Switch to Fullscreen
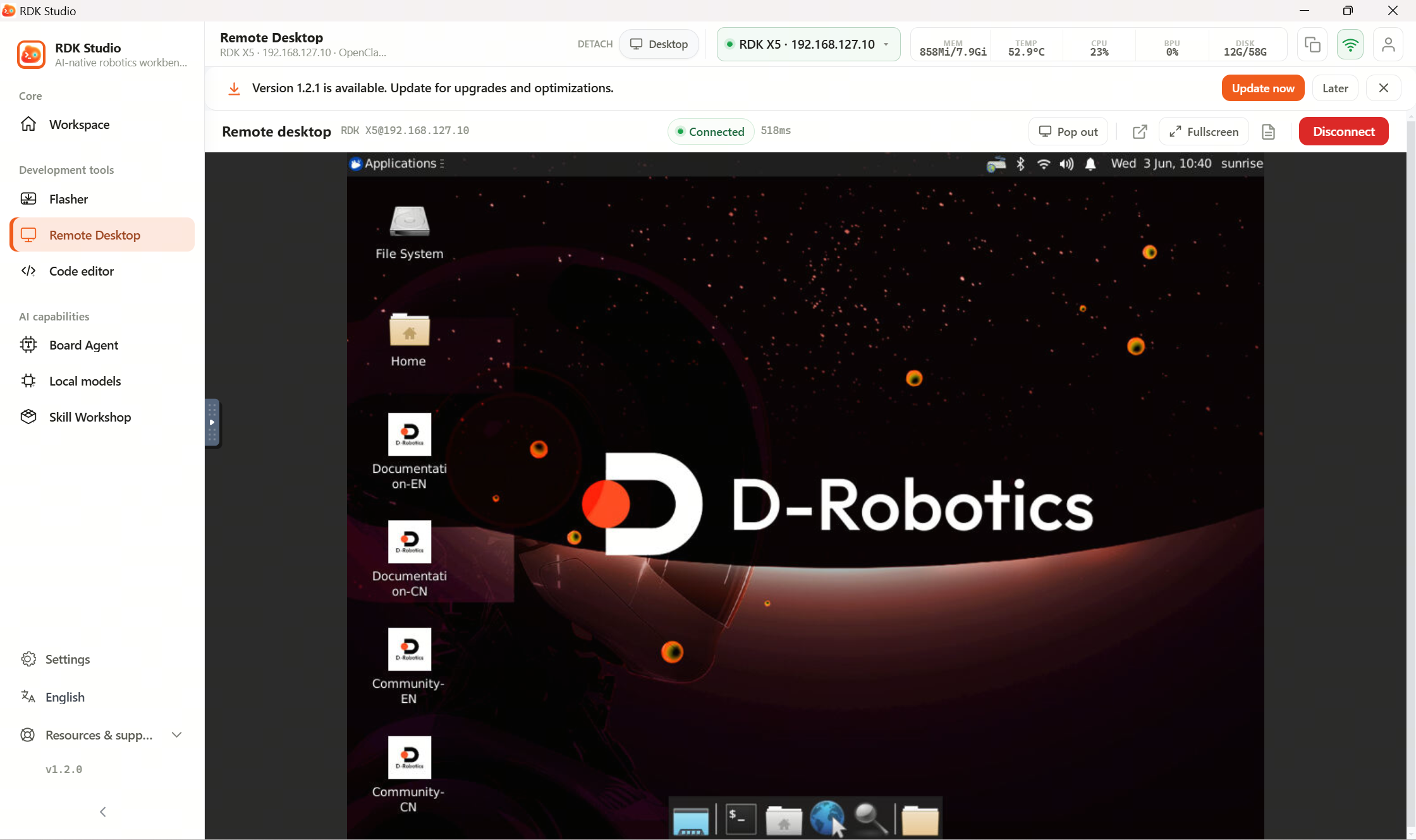The height and width of the screenshot is (840, 1416). 1204,131
